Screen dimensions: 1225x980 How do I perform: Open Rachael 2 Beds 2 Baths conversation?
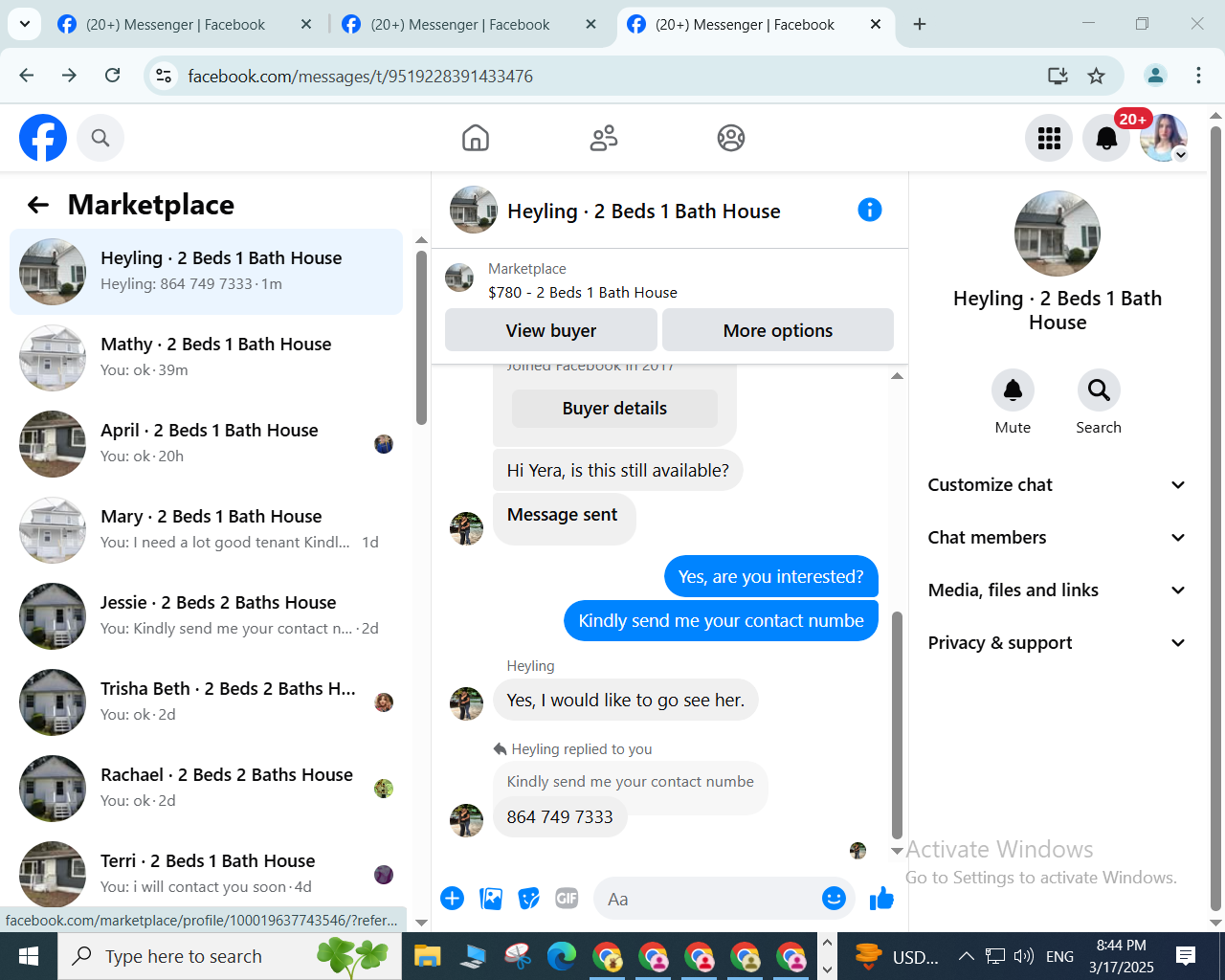pos(206,789)
